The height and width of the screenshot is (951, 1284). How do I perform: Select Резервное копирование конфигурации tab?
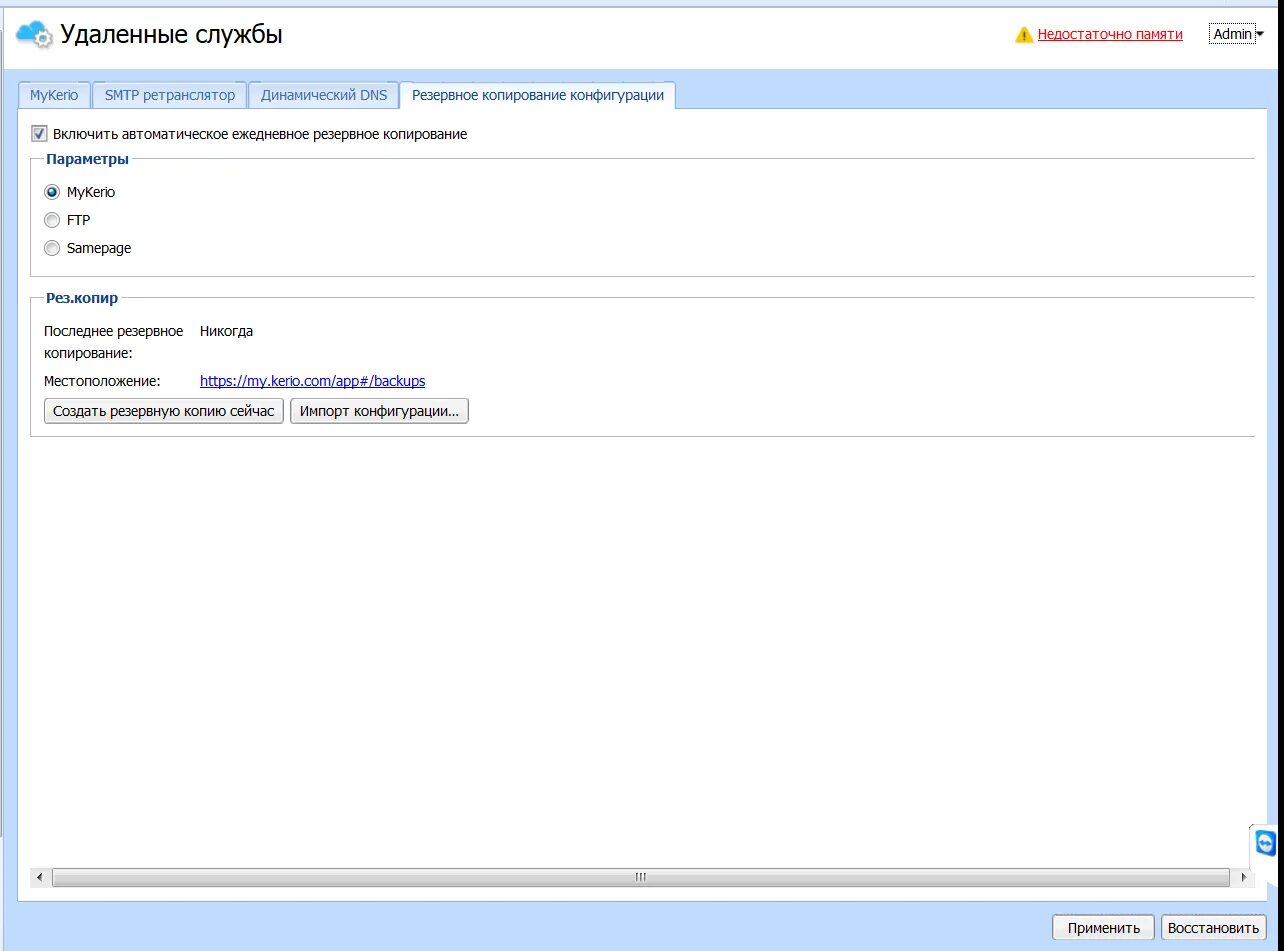tap(538, 95)
